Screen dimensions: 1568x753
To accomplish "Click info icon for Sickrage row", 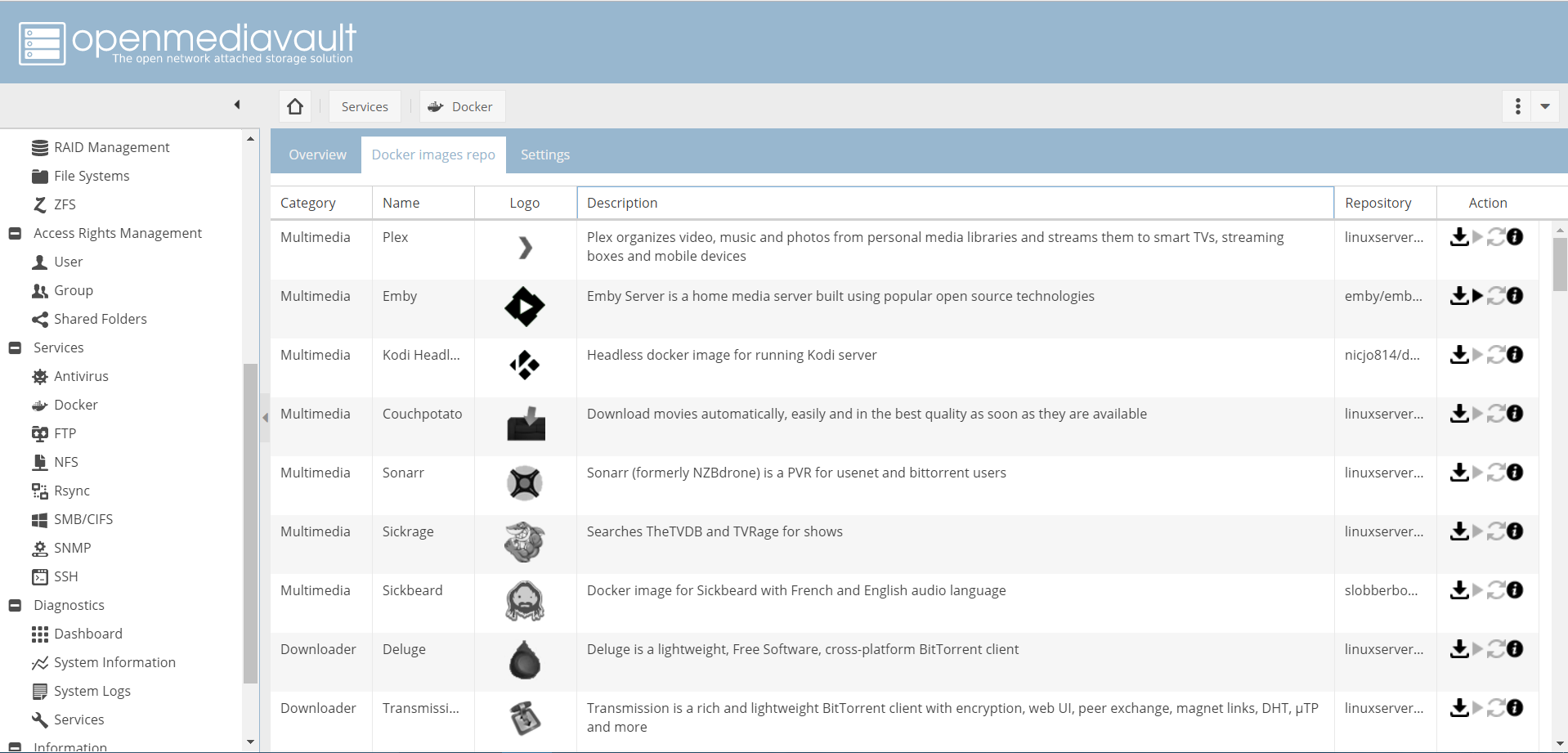I will tap(1515, 531).
